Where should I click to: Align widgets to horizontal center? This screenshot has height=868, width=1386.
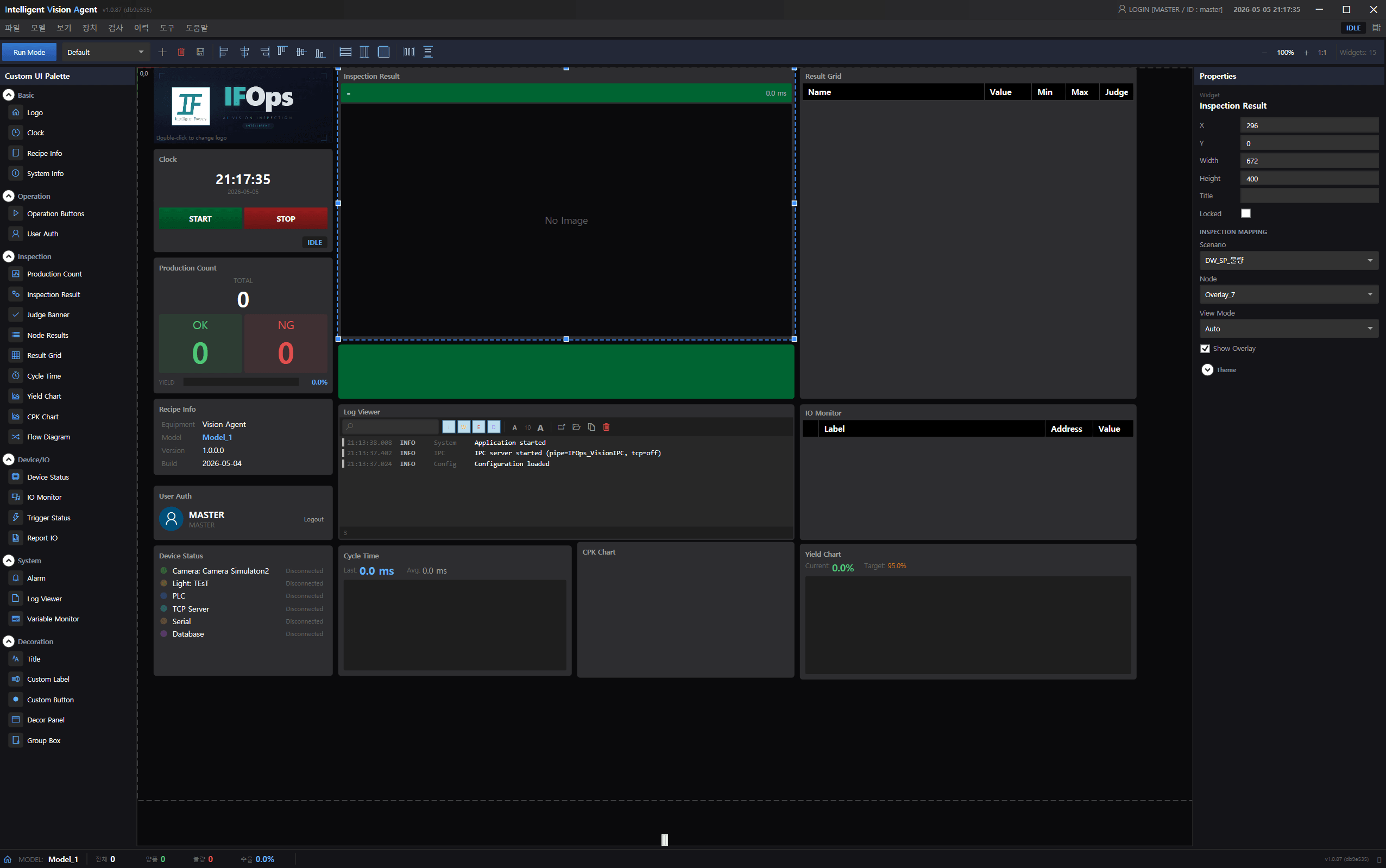244,52
